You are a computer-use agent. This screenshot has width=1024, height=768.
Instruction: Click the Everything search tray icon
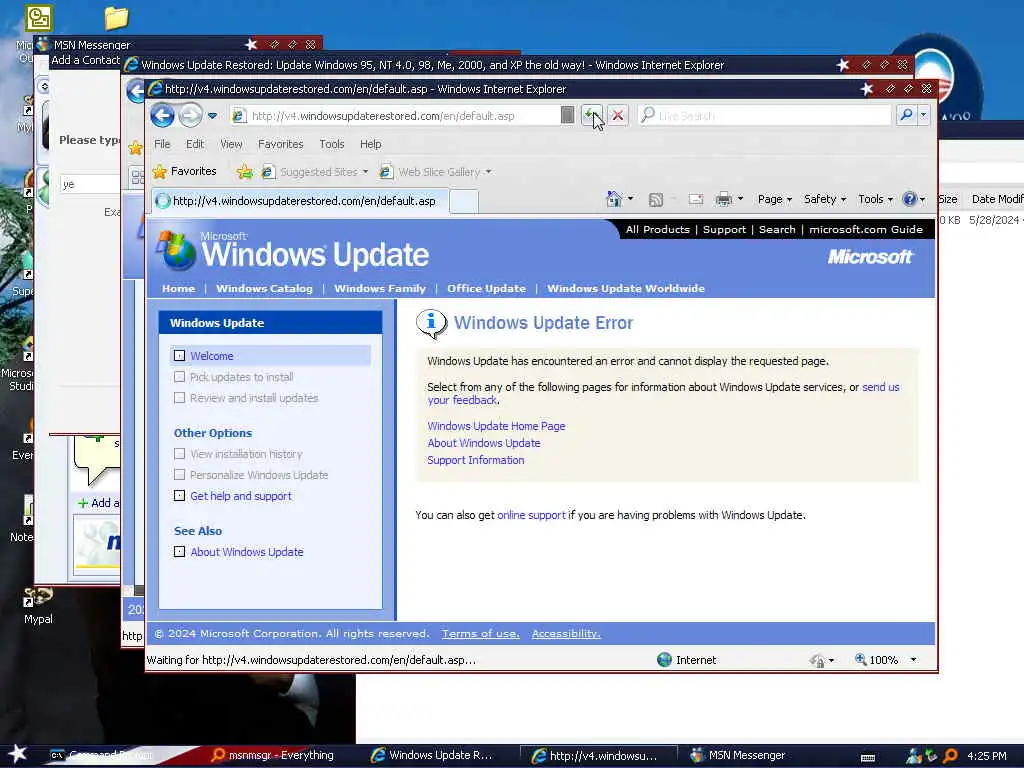950,756
